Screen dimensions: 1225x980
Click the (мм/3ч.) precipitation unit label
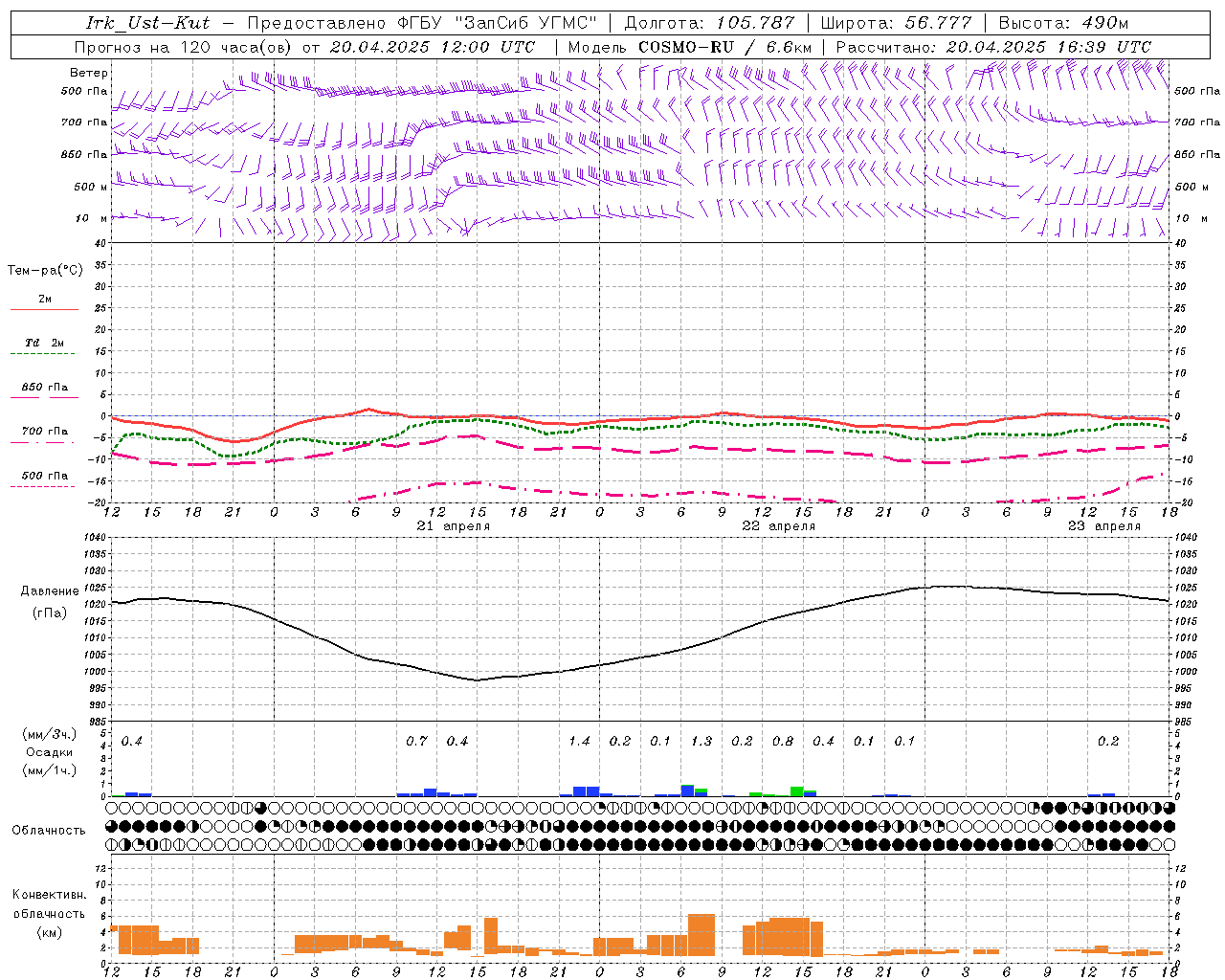pos(50,735)
